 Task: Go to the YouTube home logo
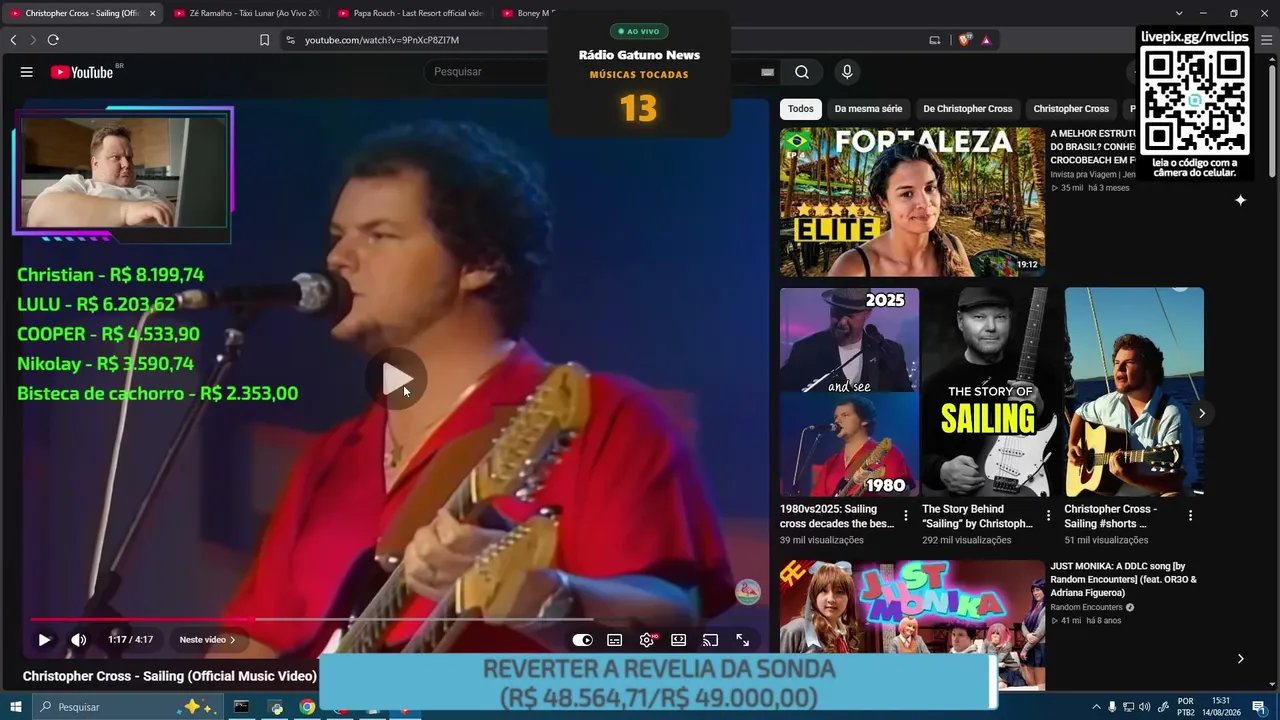82,72
